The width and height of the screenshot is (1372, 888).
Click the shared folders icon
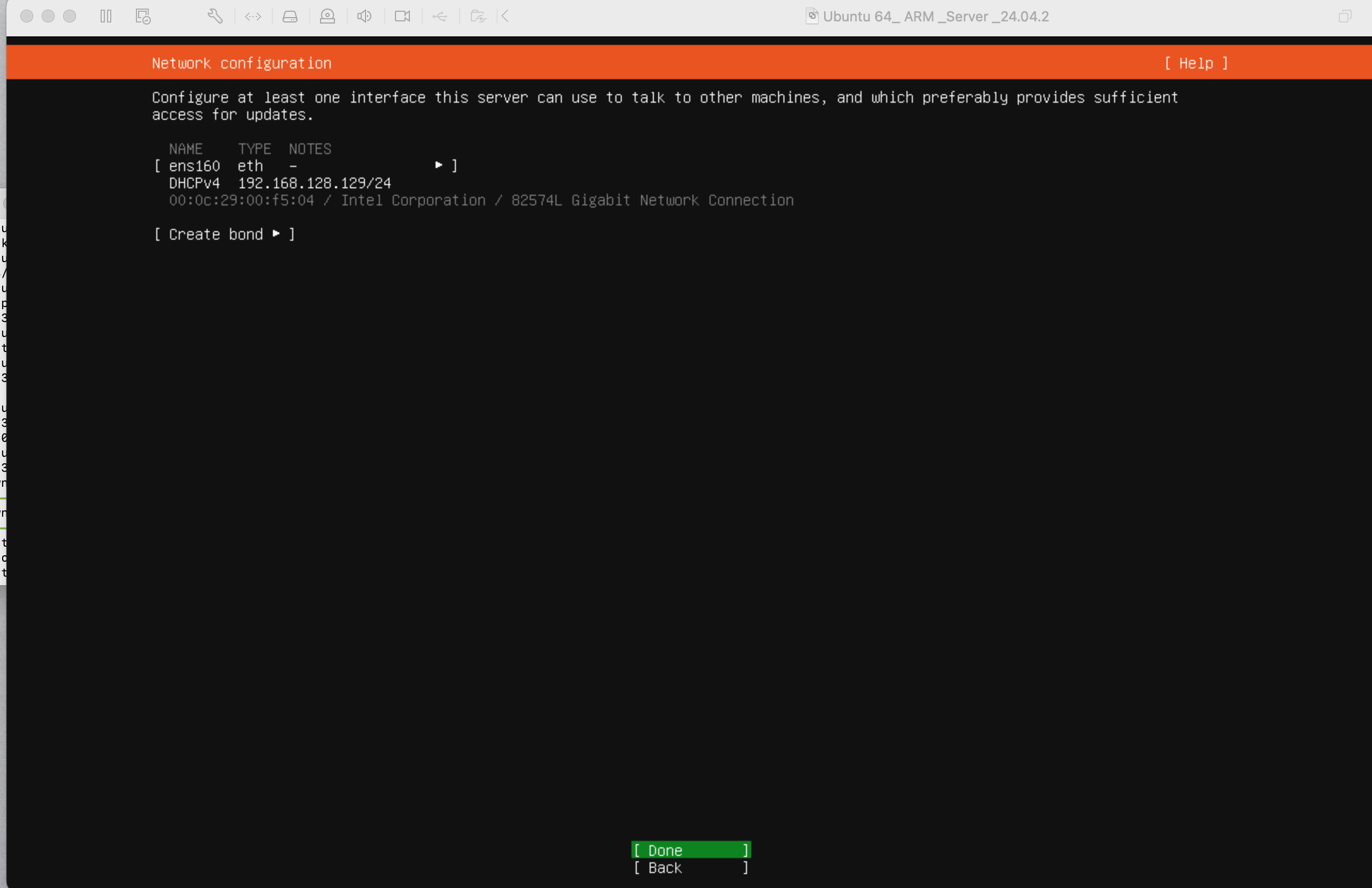[478, 16]
